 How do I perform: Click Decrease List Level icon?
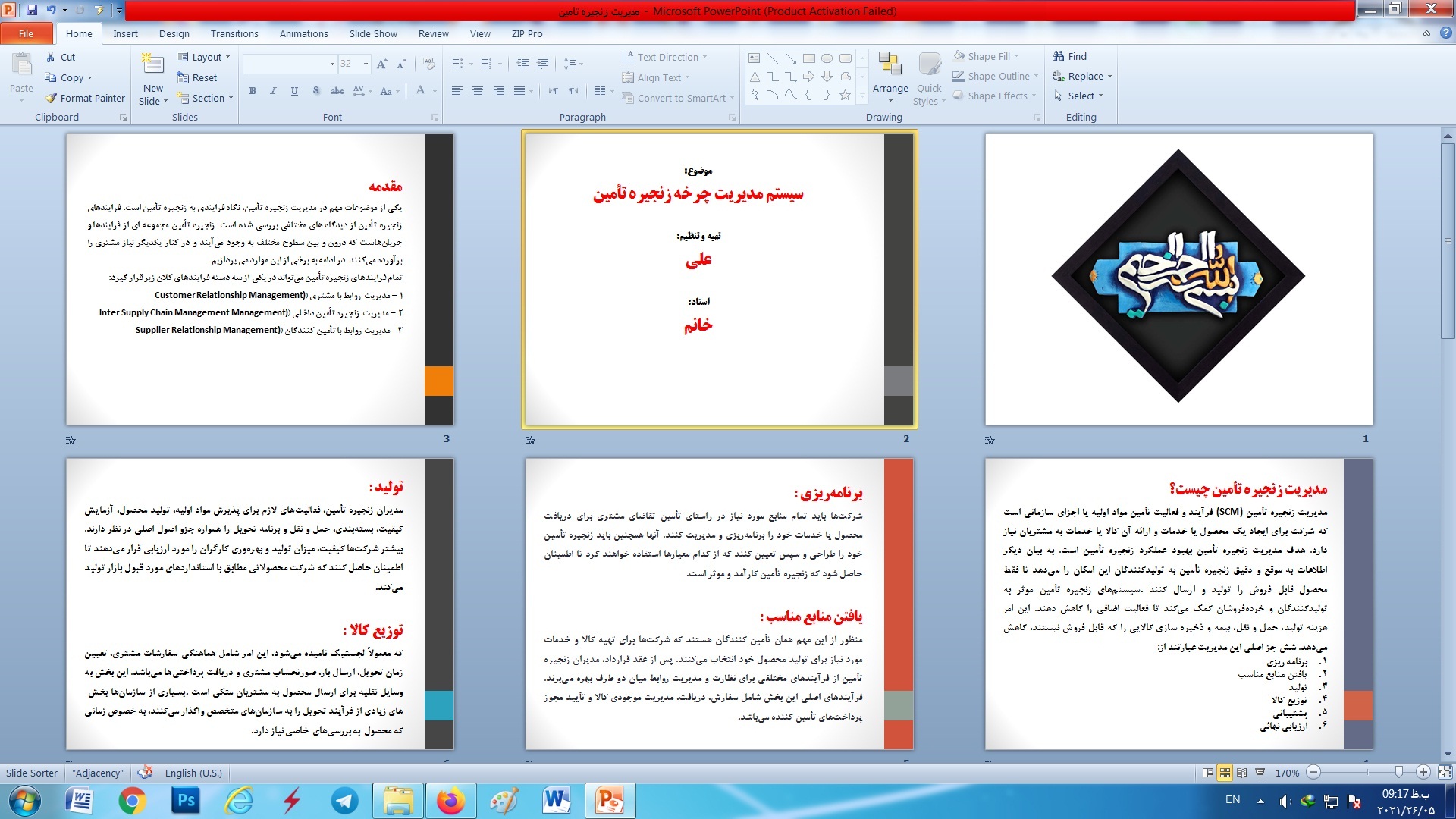click(x=522, y=64)
